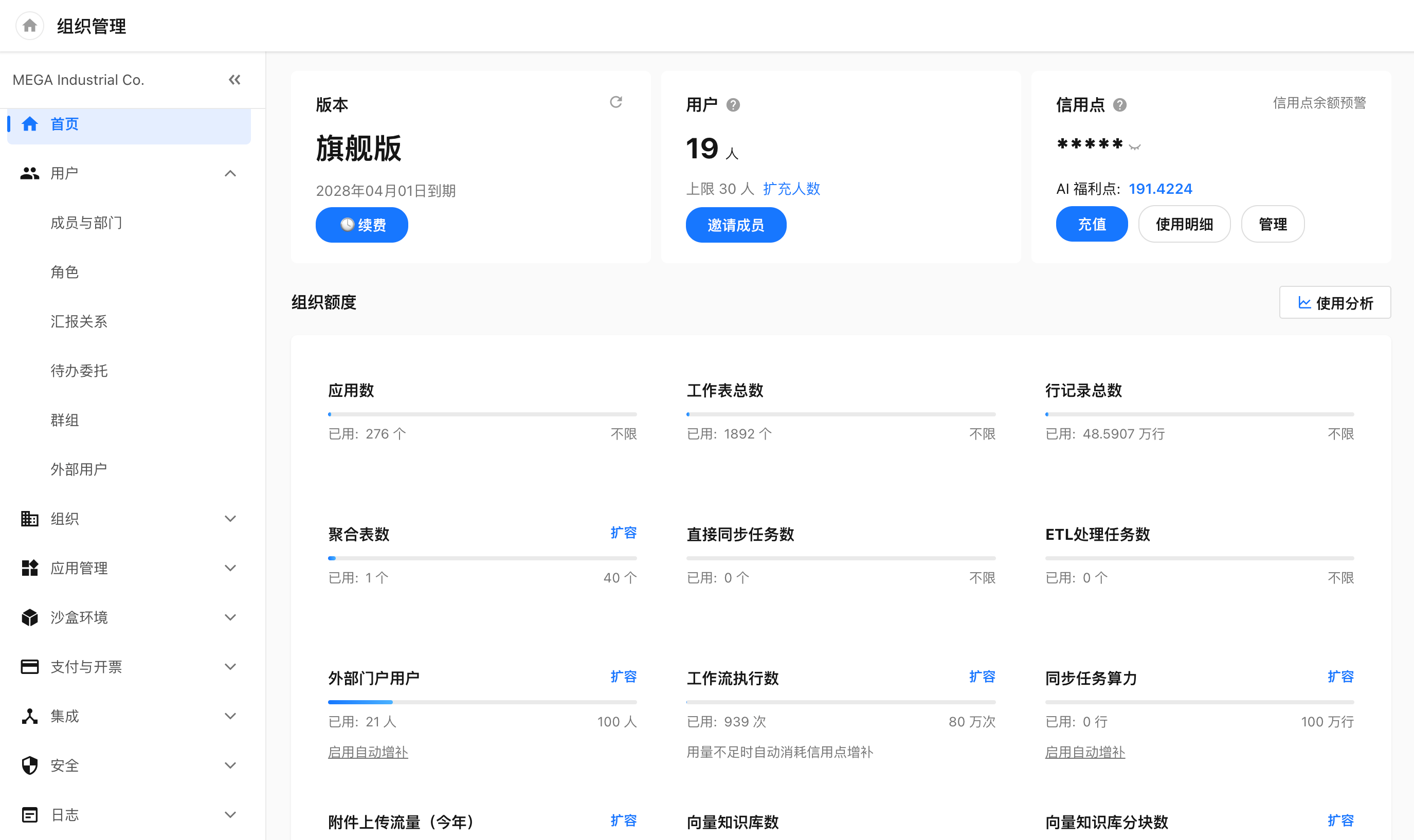Expand the 支付与开票 sidebar section
This screenshot has width=1414, height=840.
(230, 667)
